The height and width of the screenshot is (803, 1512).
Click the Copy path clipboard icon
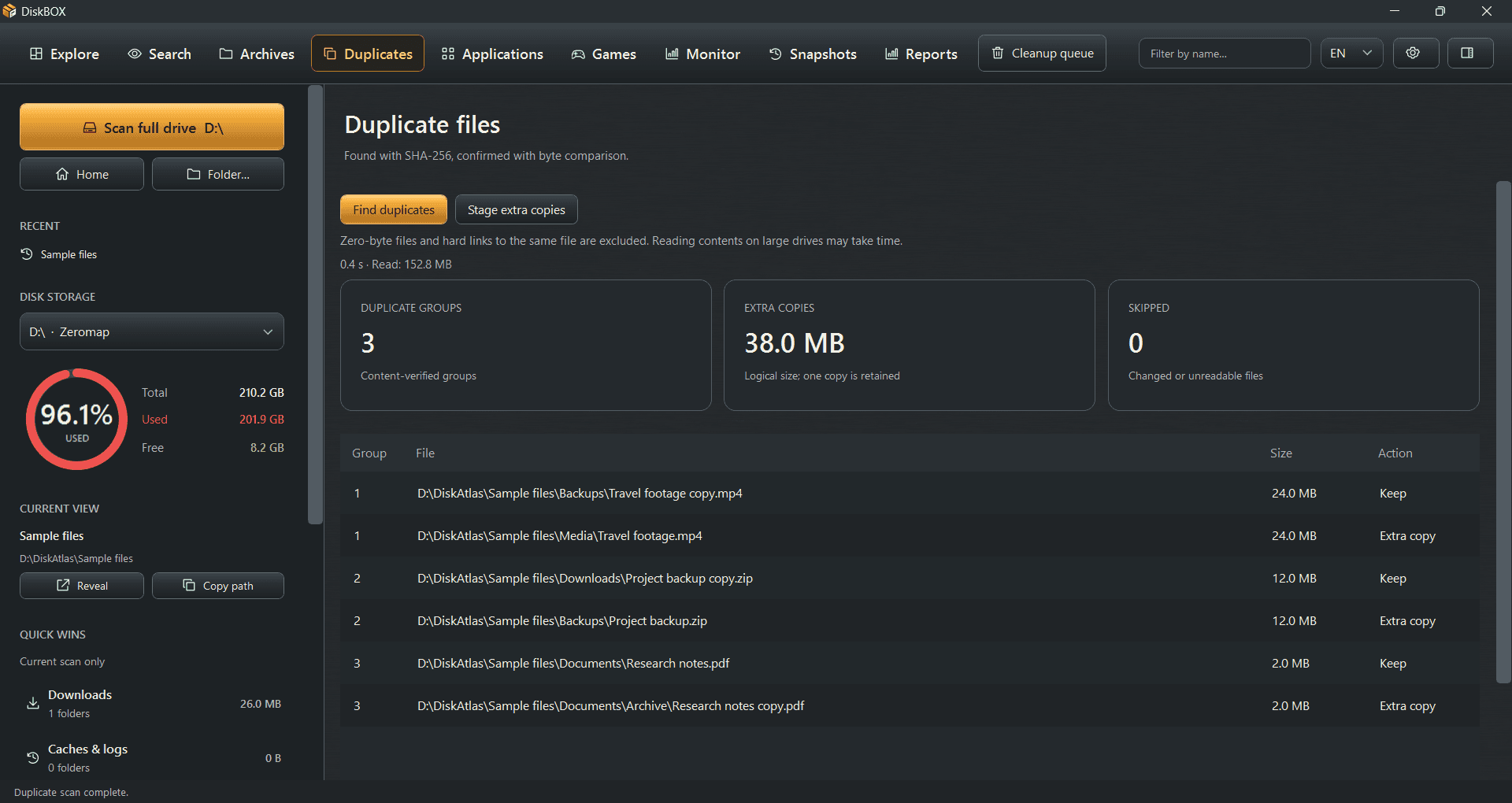point(189,585)
